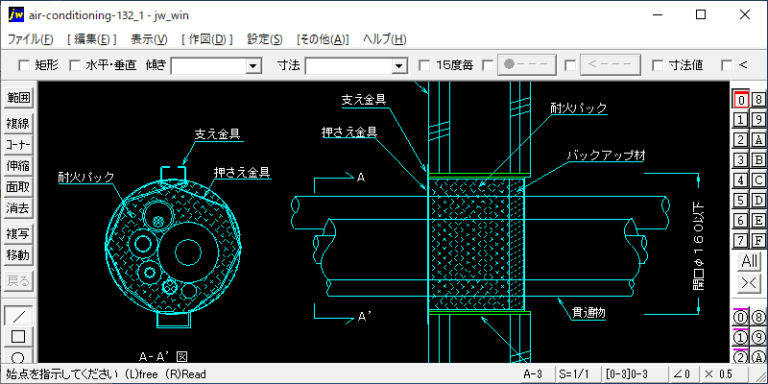This screenshot has width=768, height=384.
Task: Click the S=1/1 scale status button
Action: click(x=578, y=374)
